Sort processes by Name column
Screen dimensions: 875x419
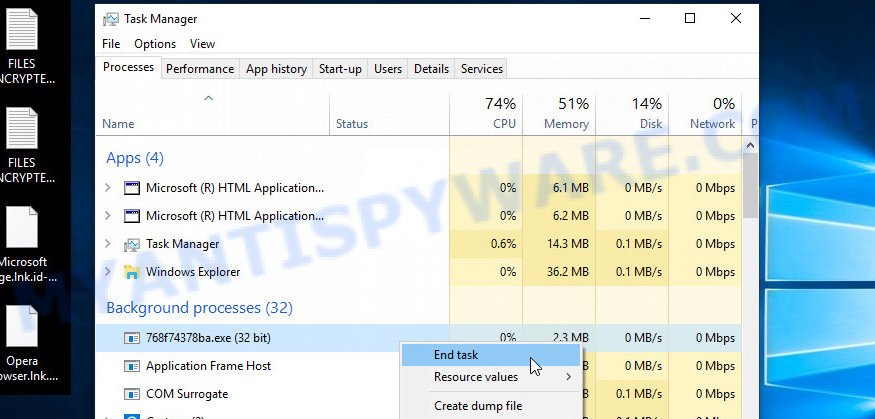click(x=213, y=115)
